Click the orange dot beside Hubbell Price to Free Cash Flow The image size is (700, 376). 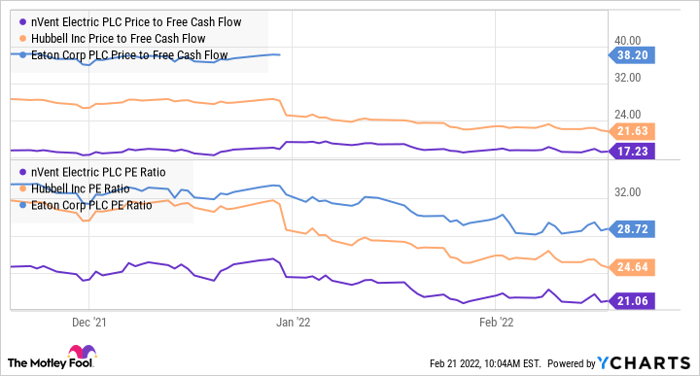(x=23, y=38)
